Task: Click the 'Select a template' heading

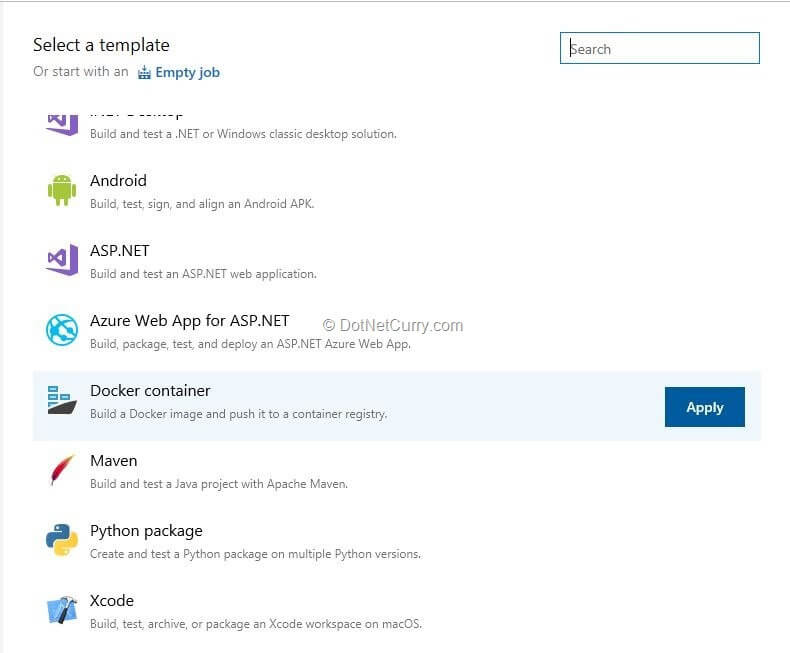Action: point(101,45)
